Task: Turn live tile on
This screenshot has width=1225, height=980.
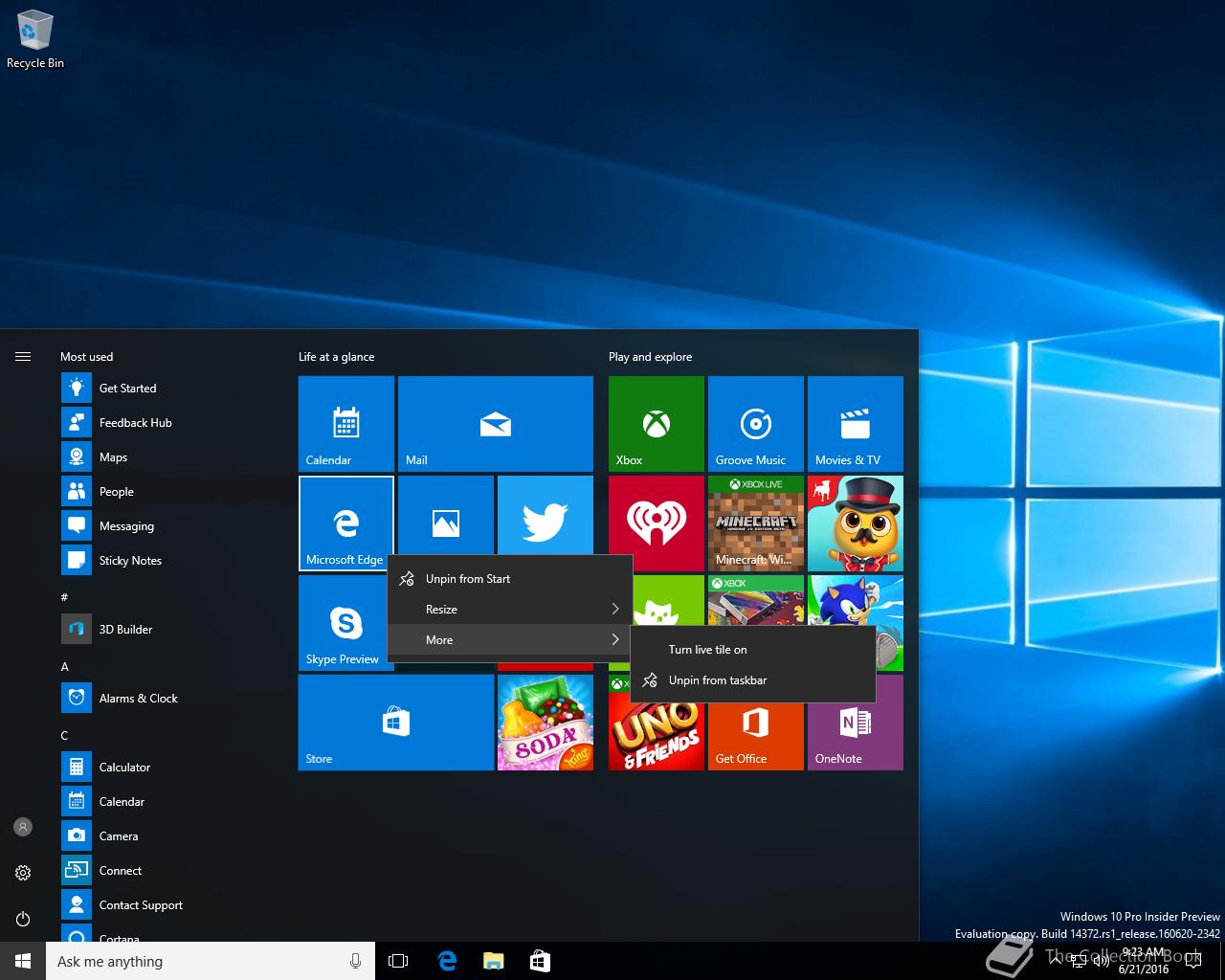Action: coord(707,650)
